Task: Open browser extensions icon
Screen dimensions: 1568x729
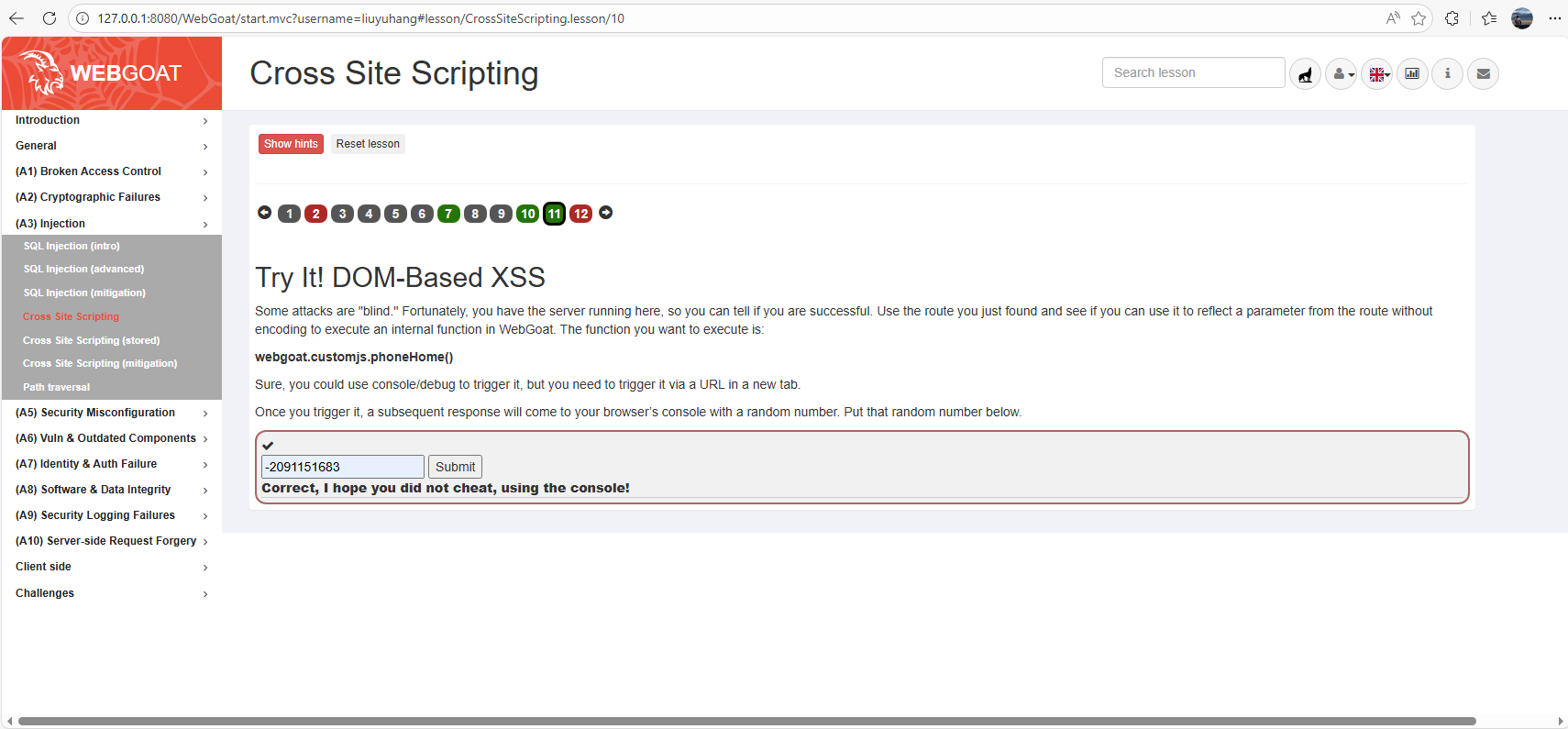Action: (1452, 18)
